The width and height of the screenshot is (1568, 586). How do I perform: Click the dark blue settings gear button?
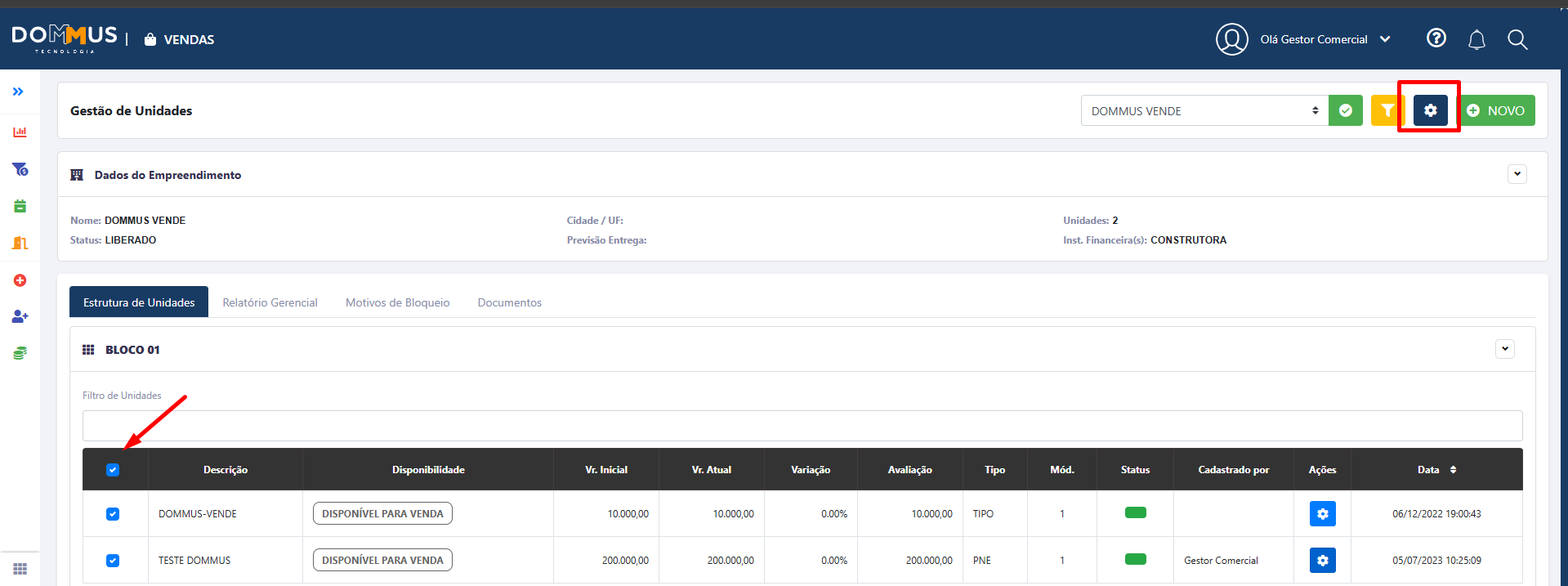coord(1430,110)
